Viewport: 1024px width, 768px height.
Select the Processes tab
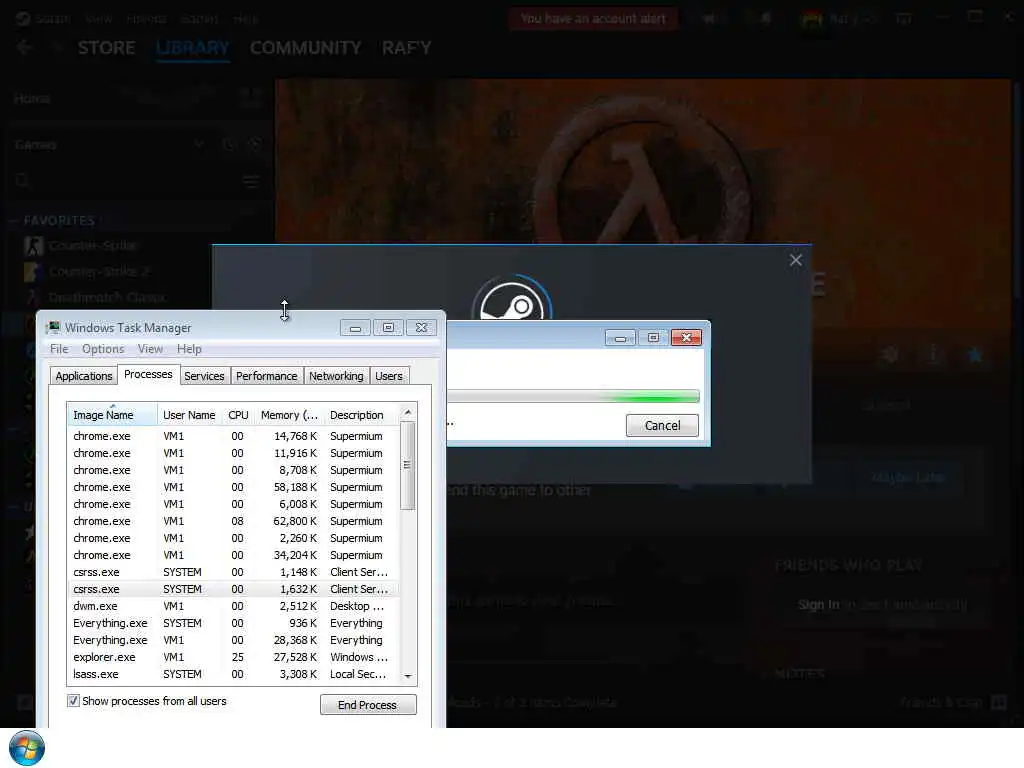tap(148, 374)
